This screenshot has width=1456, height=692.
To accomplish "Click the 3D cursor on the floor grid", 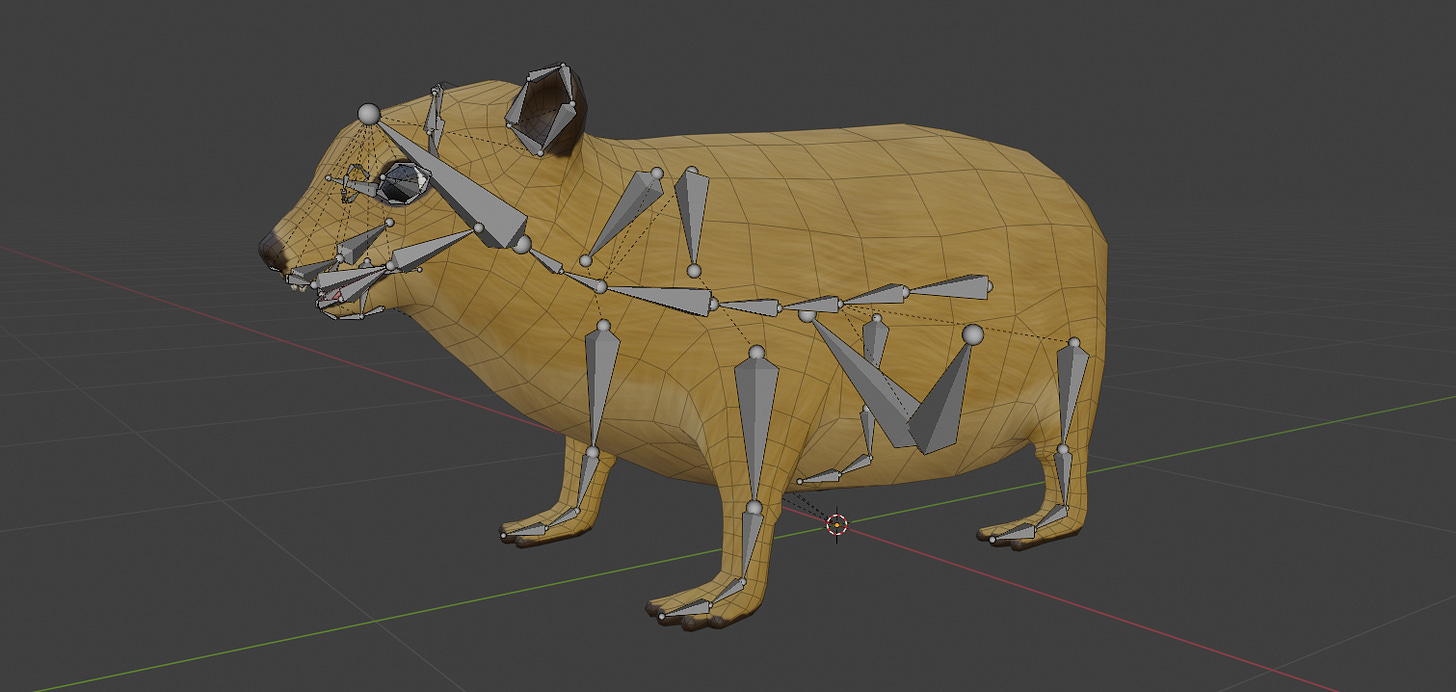I will (837, 524).
